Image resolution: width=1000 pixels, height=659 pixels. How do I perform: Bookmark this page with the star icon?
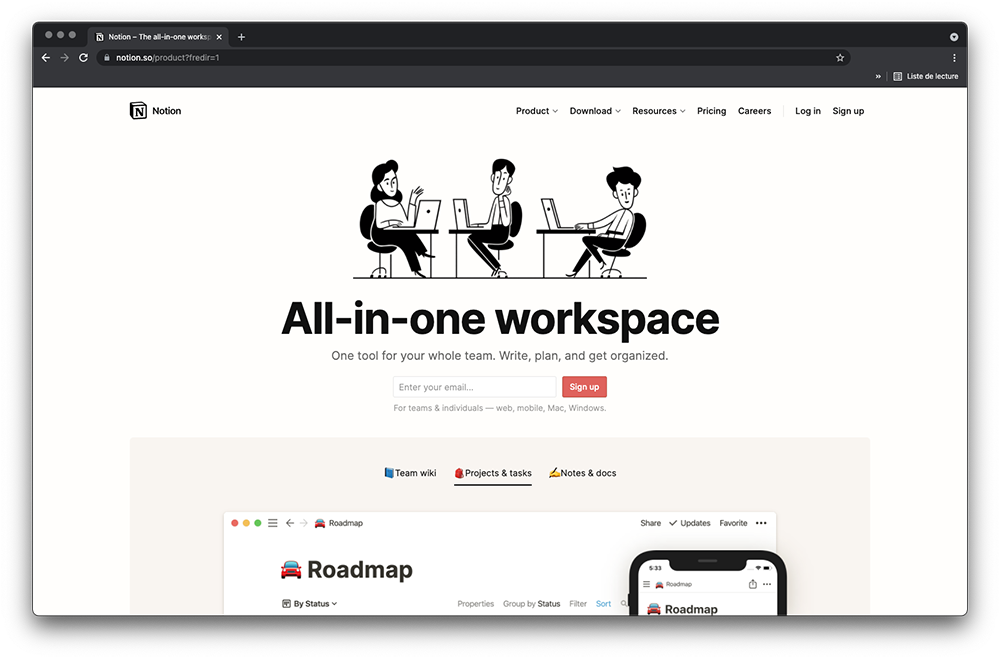(840, 57)
